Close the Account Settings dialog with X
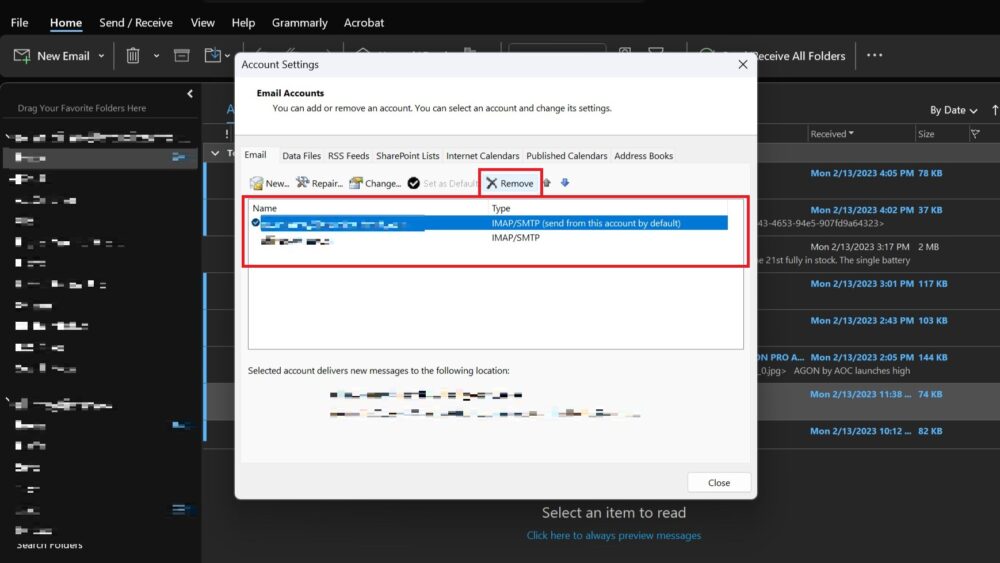The width and height of the screenshot is (1000, 563). 742,64
